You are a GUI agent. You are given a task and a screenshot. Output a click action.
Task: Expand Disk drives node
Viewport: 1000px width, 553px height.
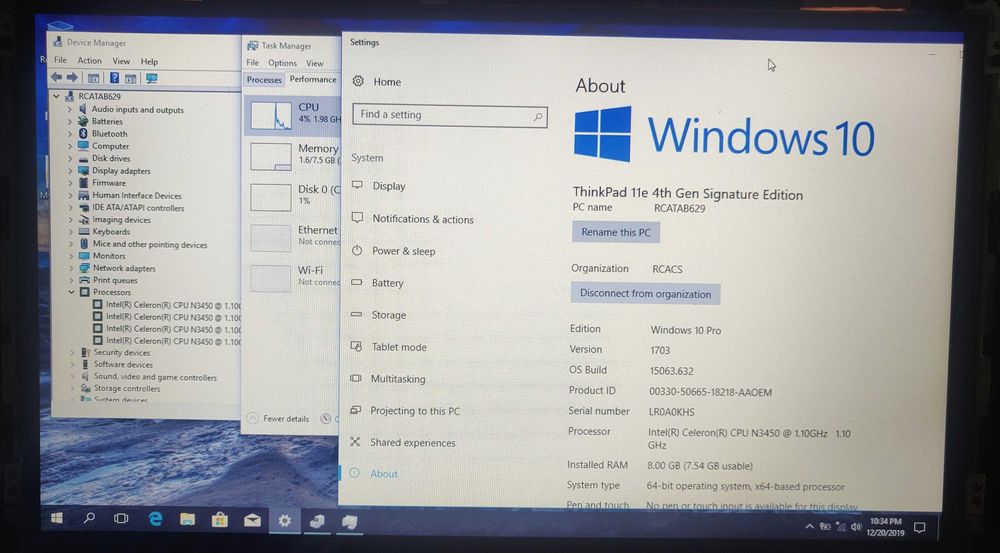tap(70, 158)
